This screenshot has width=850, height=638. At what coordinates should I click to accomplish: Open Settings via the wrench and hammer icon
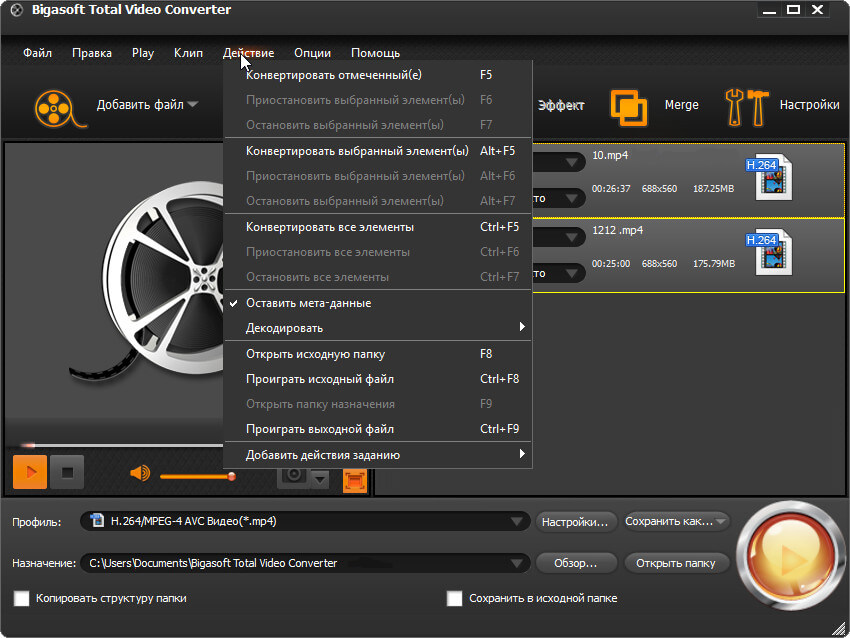(747, 106)
